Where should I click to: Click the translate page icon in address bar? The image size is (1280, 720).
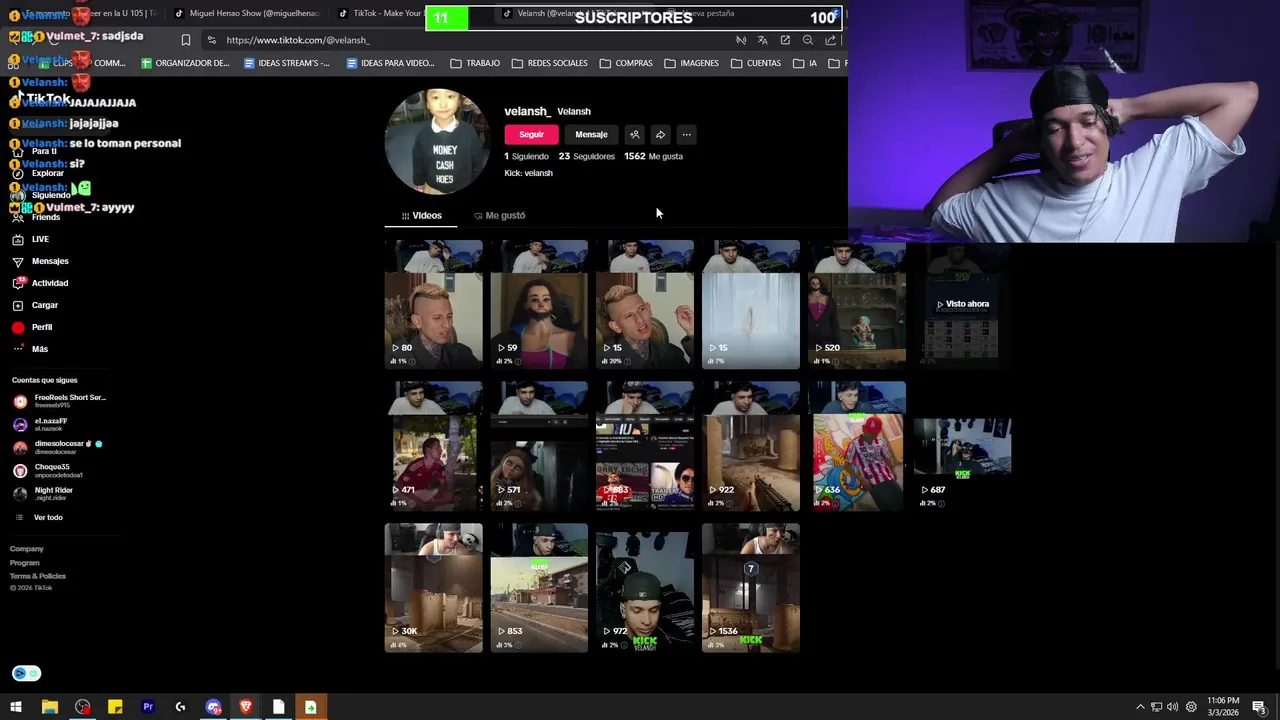763,40
